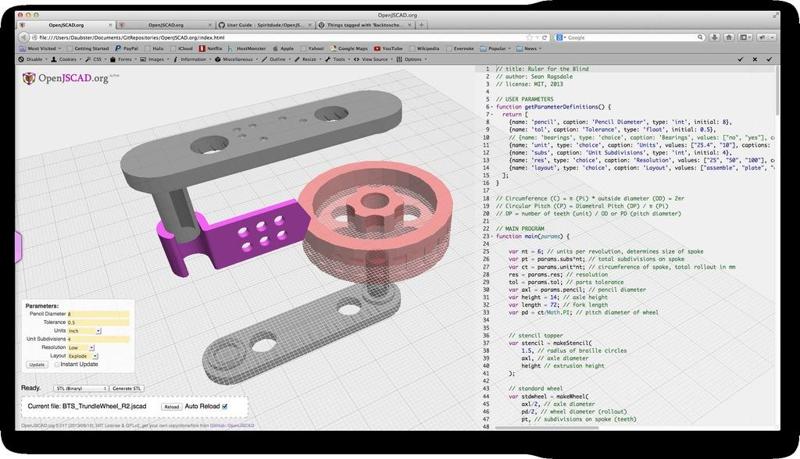Expand the Most Visited bookmarks folder

coord(40,48)
